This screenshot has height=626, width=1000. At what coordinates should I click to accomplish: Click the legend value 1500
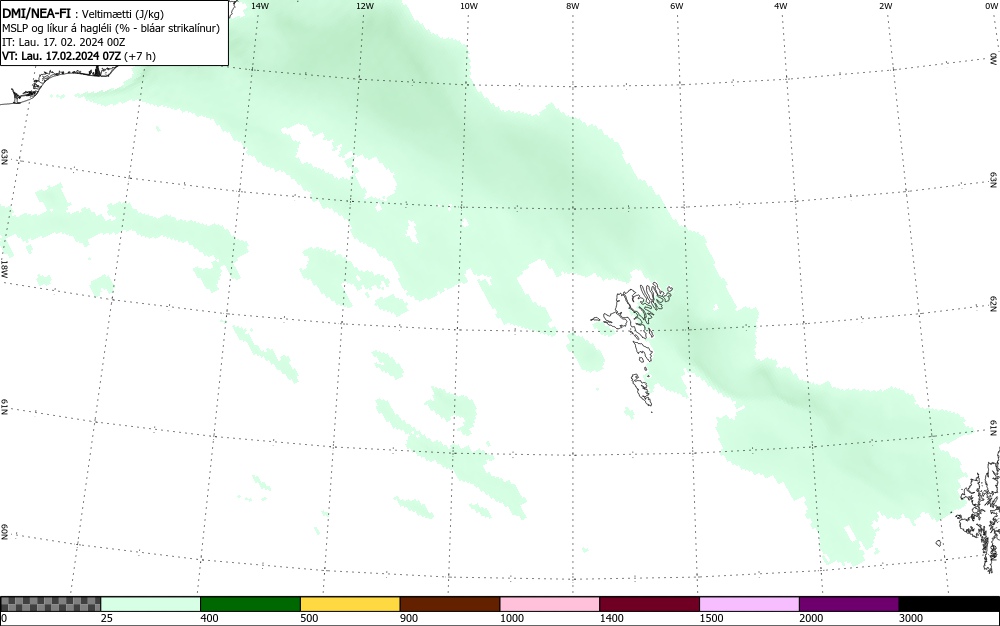pos(711,618)
